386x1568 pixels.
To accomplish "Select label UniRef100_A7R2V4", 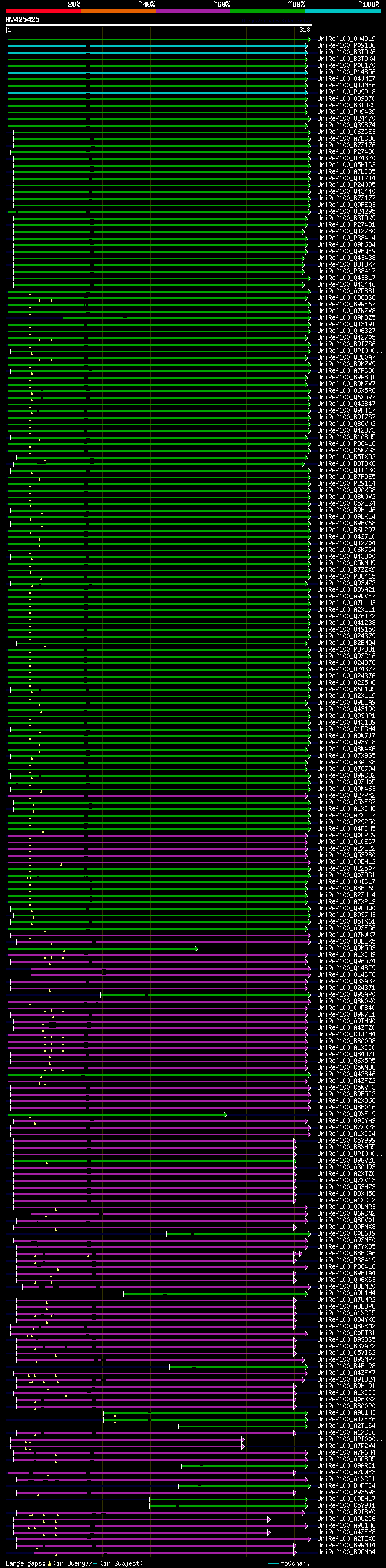I will pyautogui.click(x=346, y=1446).
